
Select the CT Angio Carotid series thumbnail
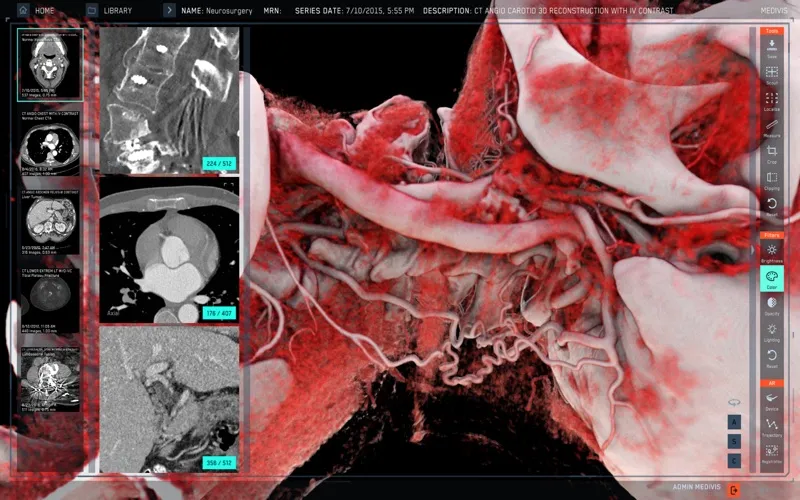(49, 64)
